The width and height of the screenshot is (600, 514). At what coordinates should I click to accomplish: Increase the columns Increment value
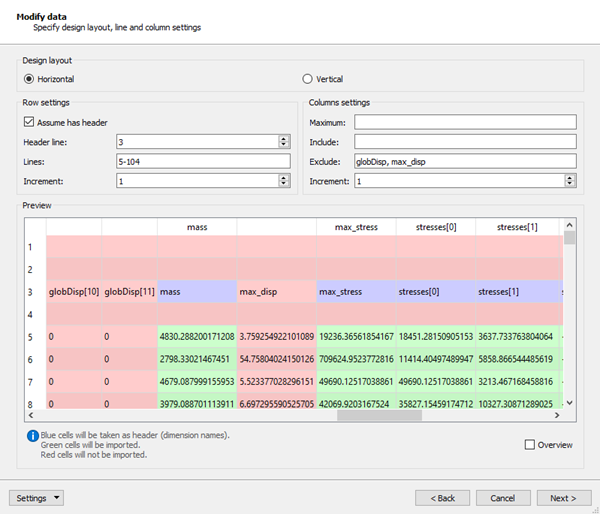coord(570,178)
